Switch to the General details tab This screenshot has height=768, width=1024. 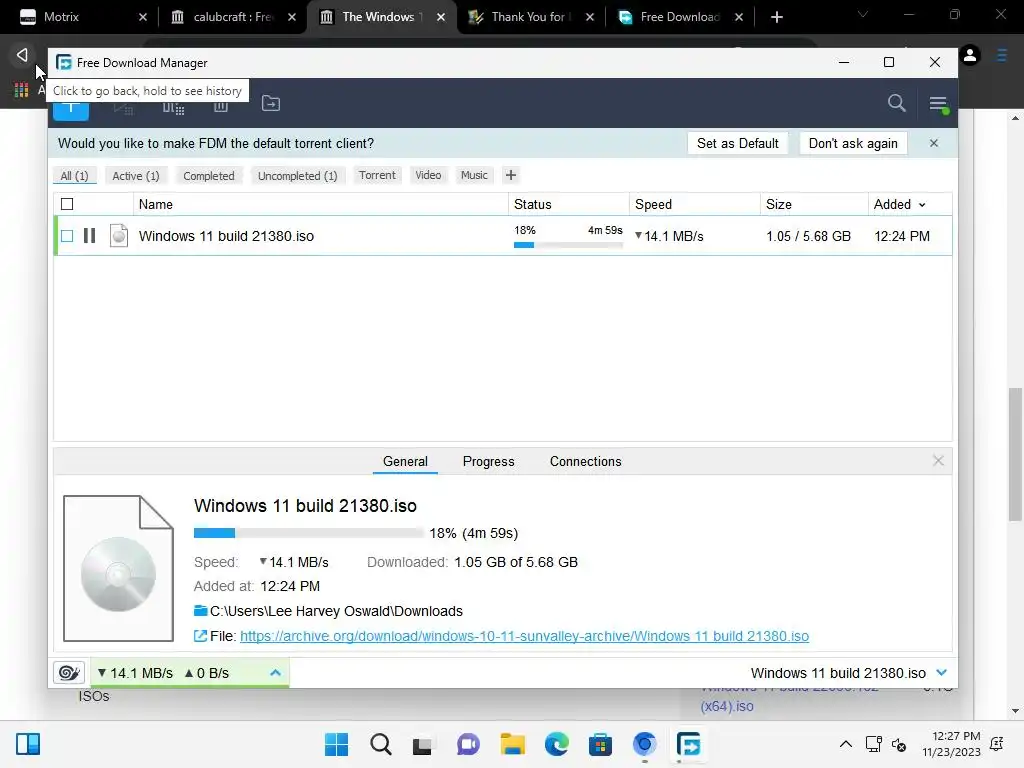[x=405, y=461]
